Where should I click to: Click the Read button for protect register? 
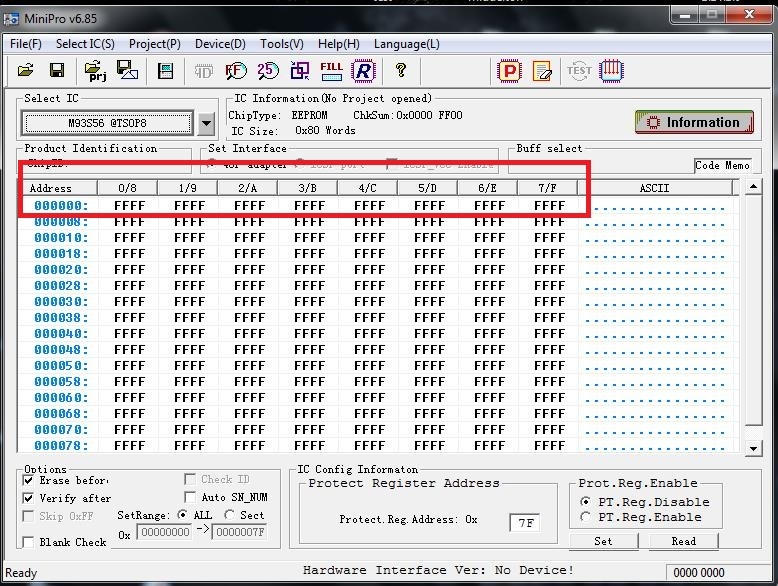(683, 541)
